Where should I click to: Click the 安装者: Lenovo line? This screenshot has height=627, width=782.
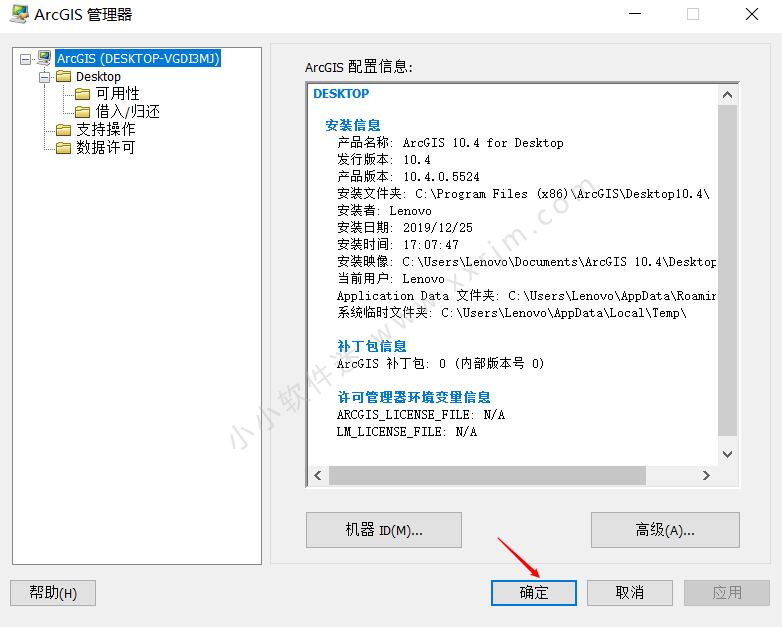(x=385, y=210)
